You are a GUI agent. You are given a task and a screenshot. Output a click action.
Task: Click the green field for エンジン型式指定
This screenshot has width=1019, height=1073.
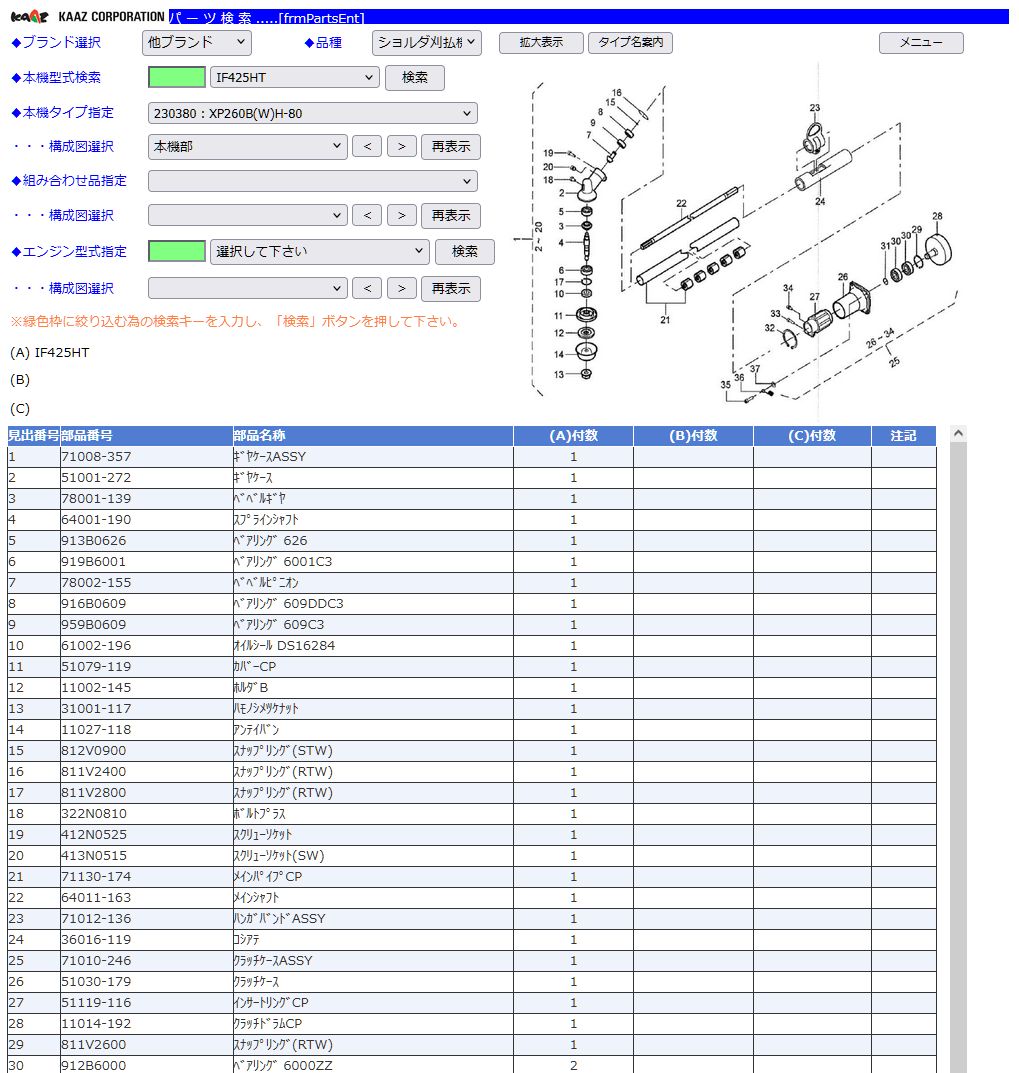[x=177, y=252]
